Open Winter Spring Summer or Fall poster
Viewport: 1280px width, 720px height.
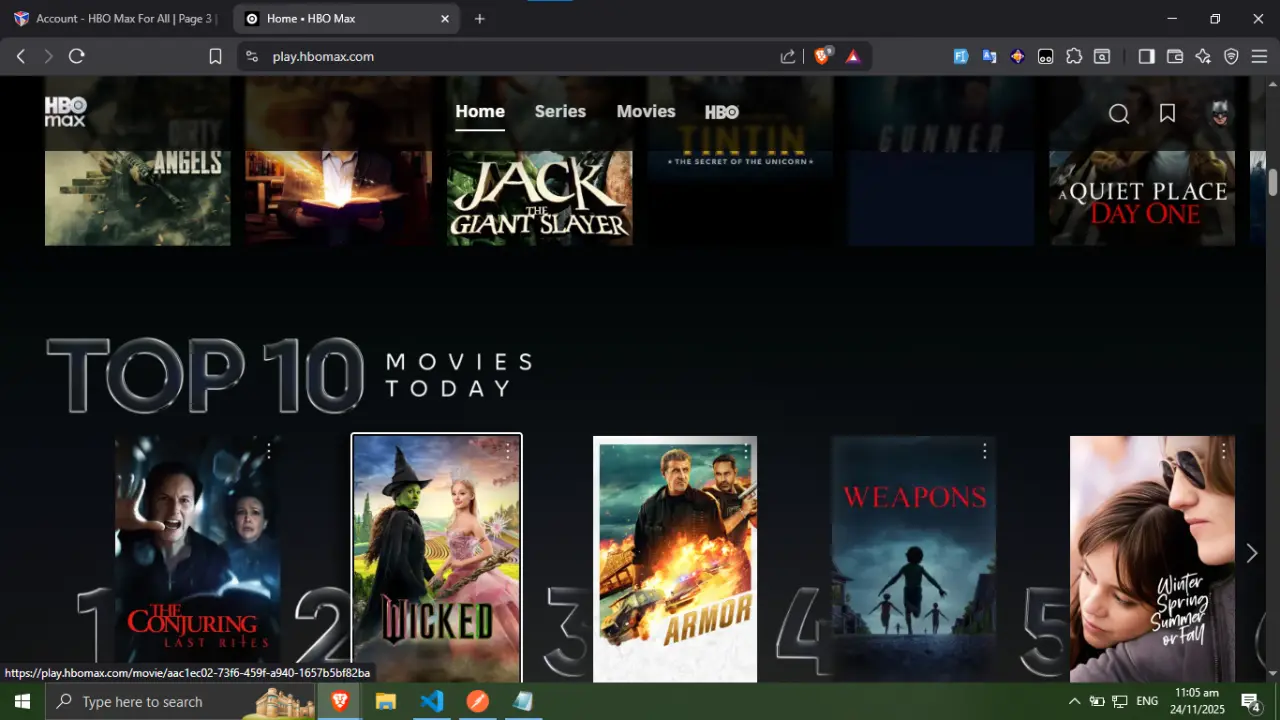click(1152, 559)
